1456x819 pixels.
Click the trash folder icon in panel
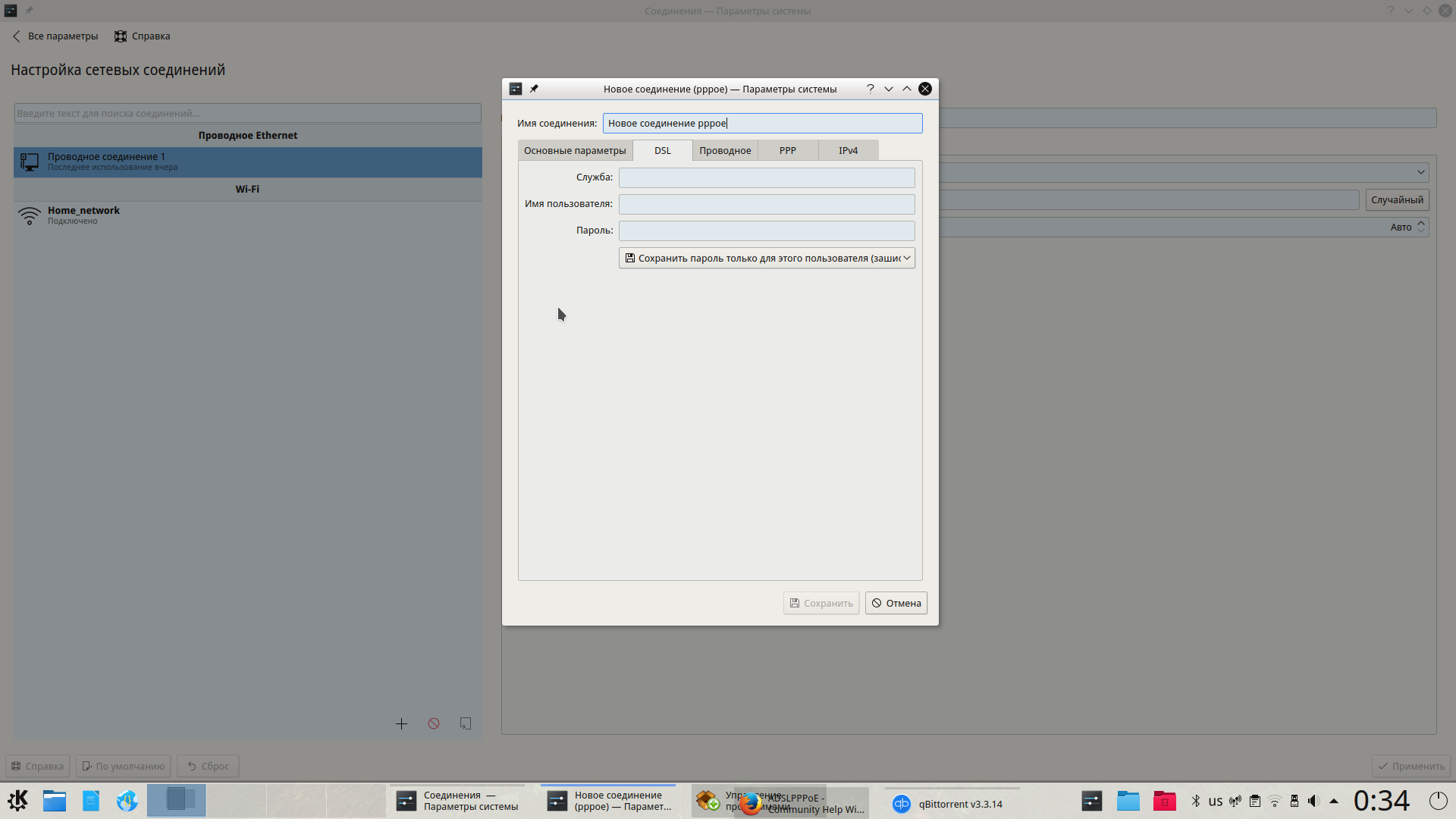click(1164, 801)
